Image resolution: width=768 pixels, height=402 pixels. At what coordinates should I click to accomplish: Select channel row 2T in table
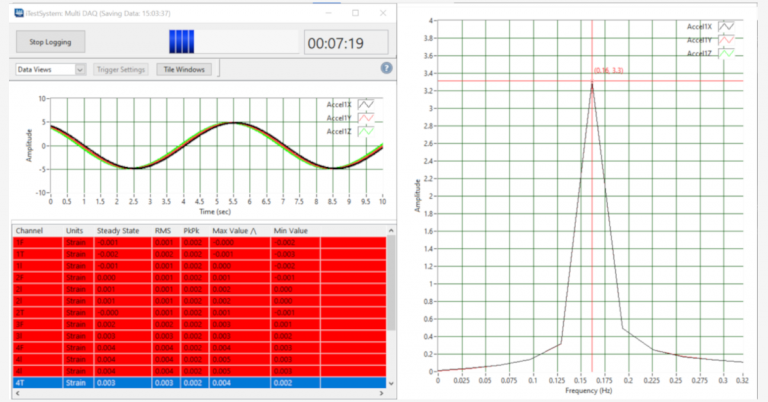pos(199,312)
